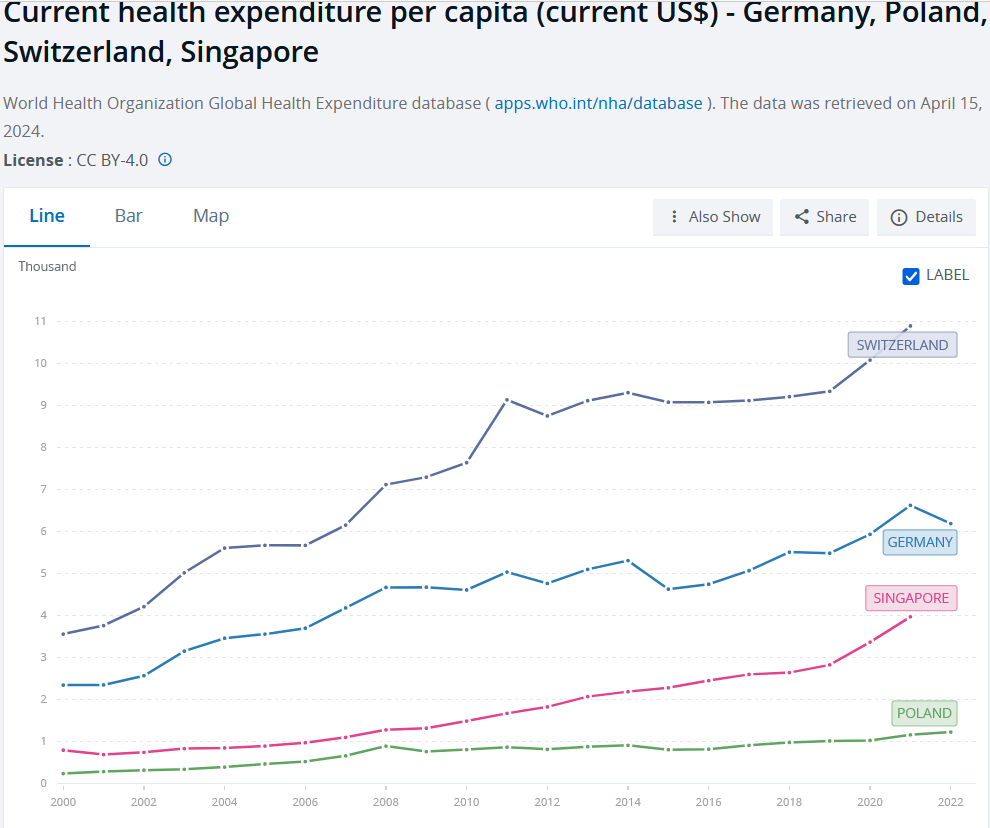Click Germany's 2022 data point

(x=951, y=524)
